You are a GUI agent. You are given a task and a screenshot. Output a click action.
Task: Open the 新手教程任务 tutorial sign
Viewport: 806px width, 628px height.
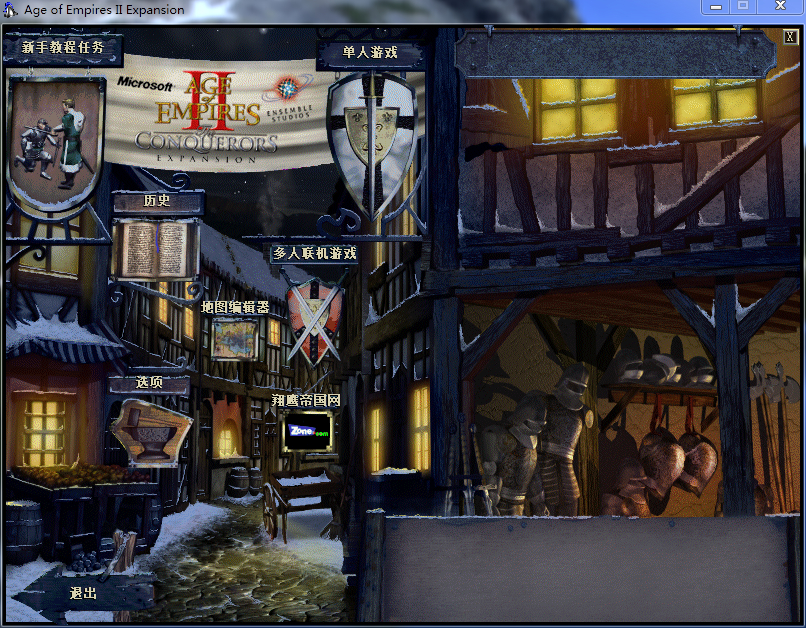[63, 48]
